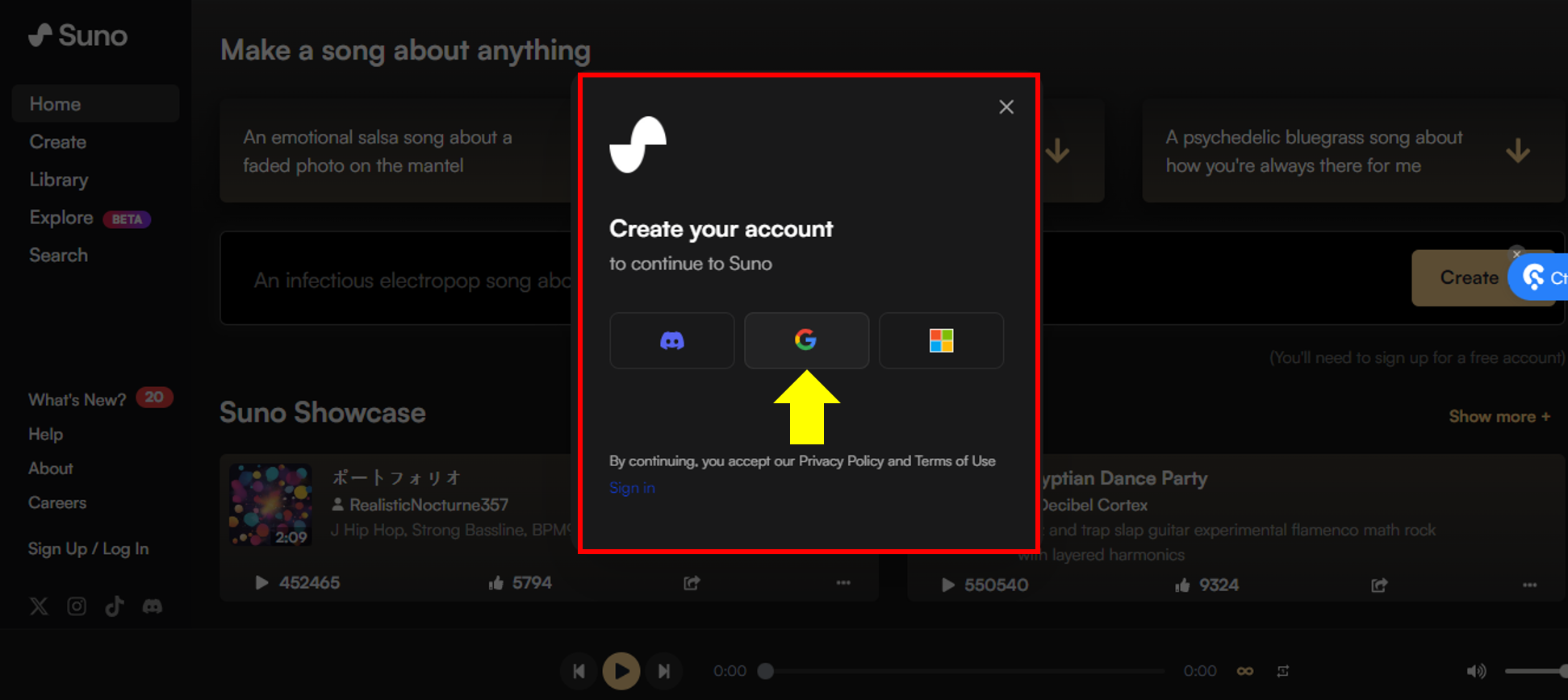Share the Egyptian Dance Party song
1568x700 pixels.
(1379, 585)
